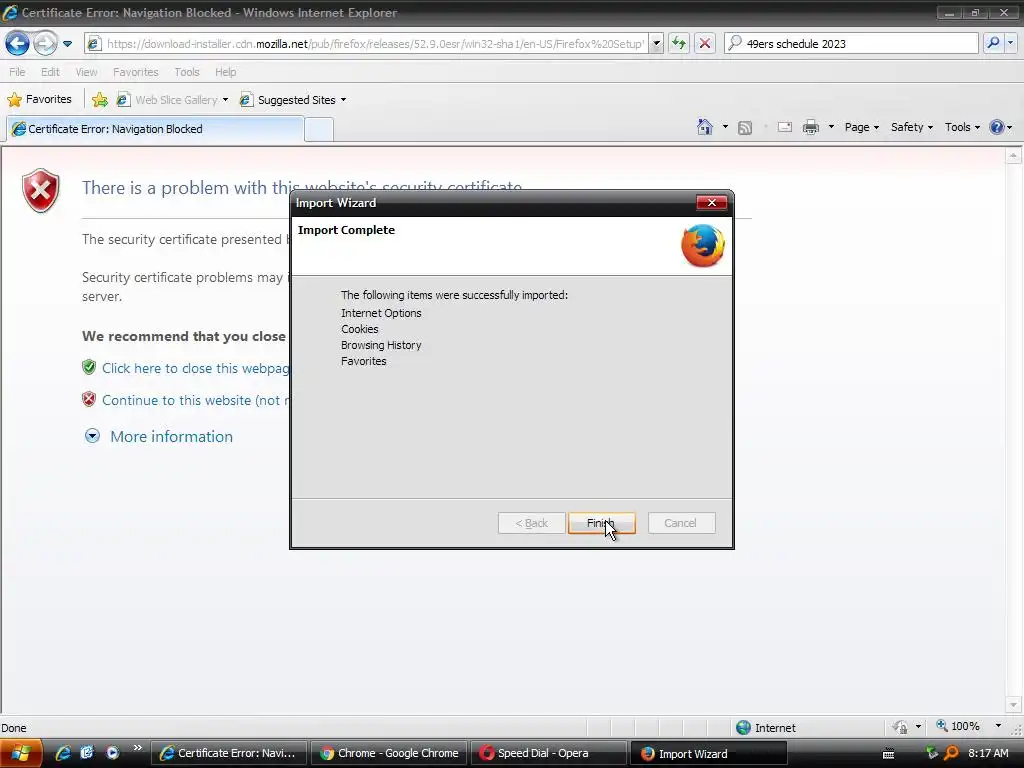Open the Tools menu in menu bar
Screen dimensions: 1024x768
(187, 72)
